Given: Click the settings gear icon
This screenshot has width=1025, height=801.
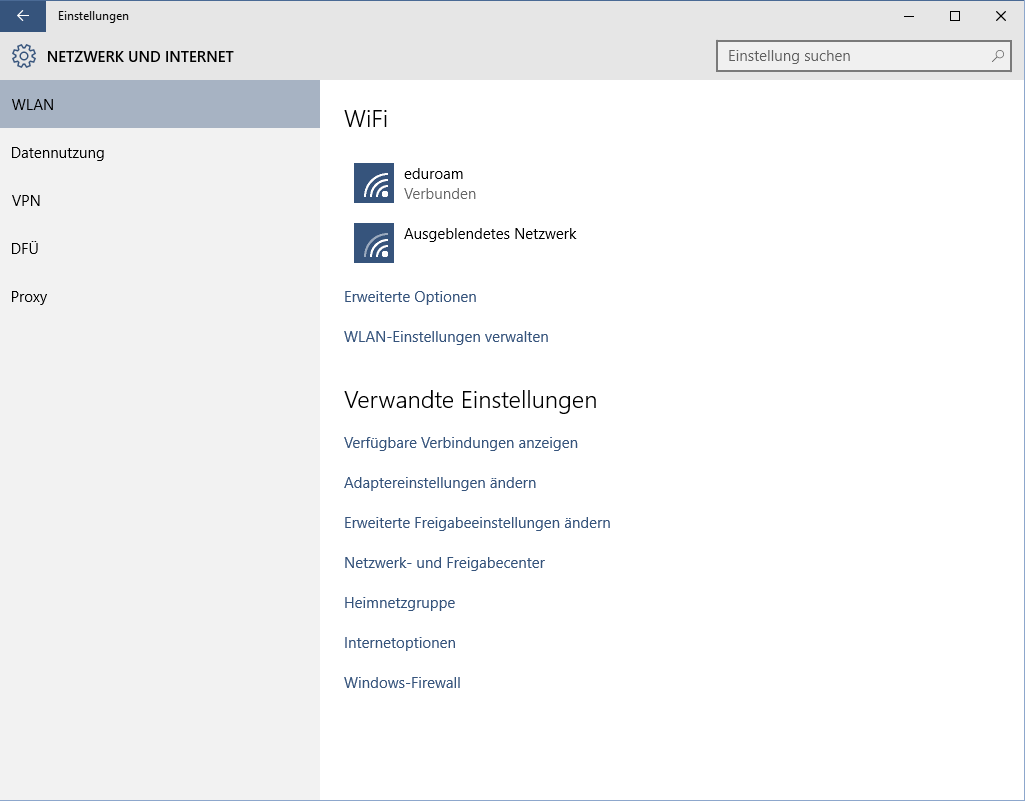Looking at the screenshot, I should [24, 56].
